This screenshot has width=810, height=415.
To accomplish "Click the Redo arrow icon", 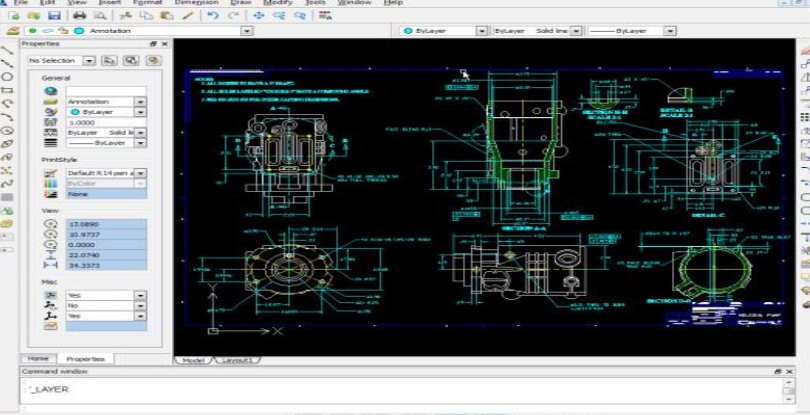I will pos(233,16).
